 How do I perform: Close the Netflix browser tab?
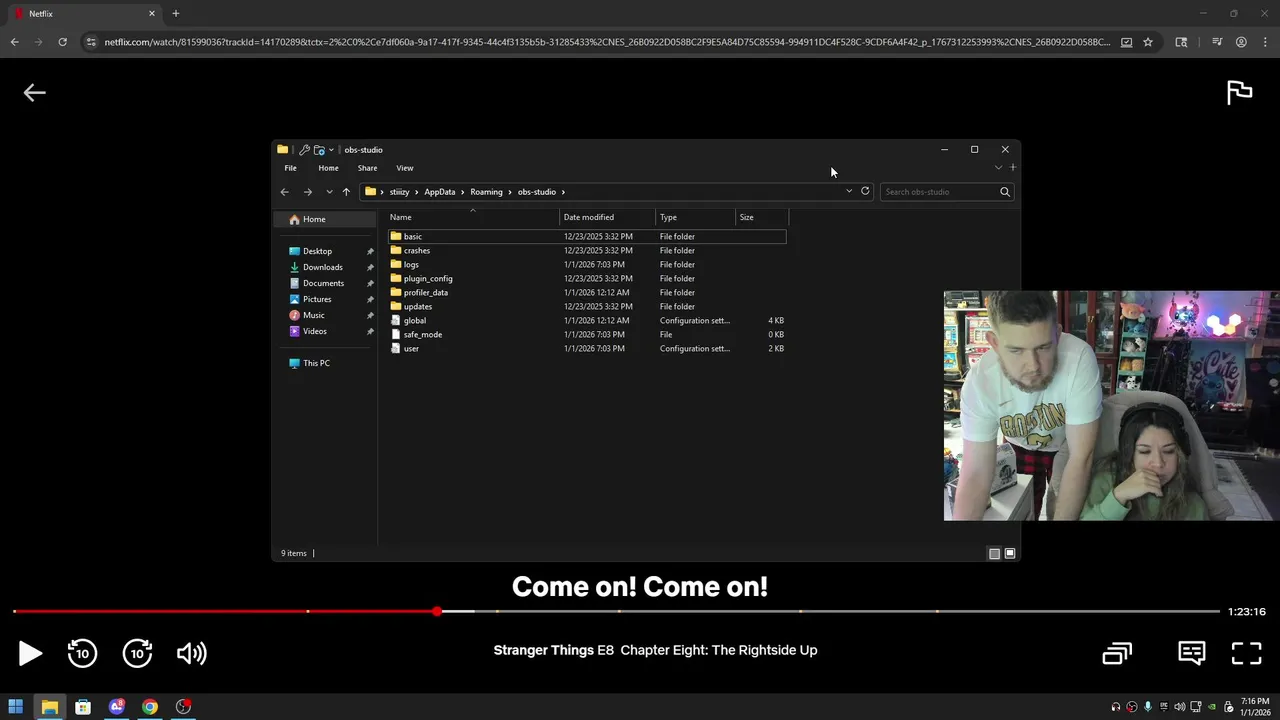pos(152,13)
